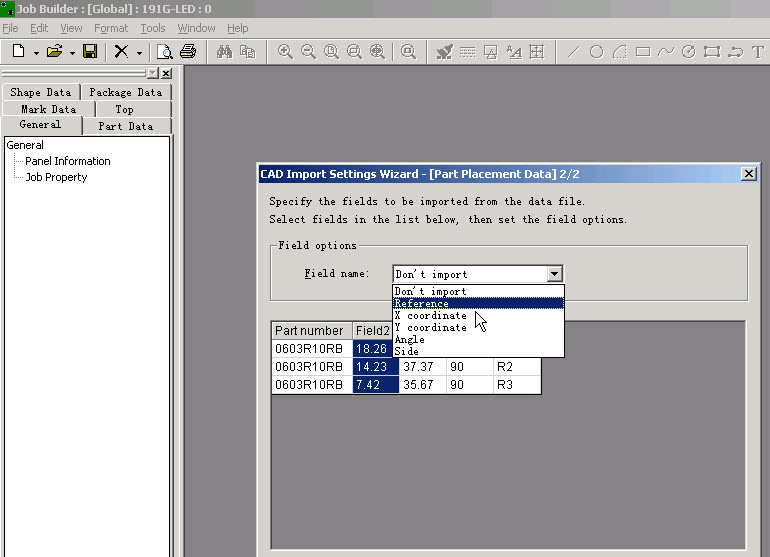Click the New file toolbar icon

tap(19, 51)
